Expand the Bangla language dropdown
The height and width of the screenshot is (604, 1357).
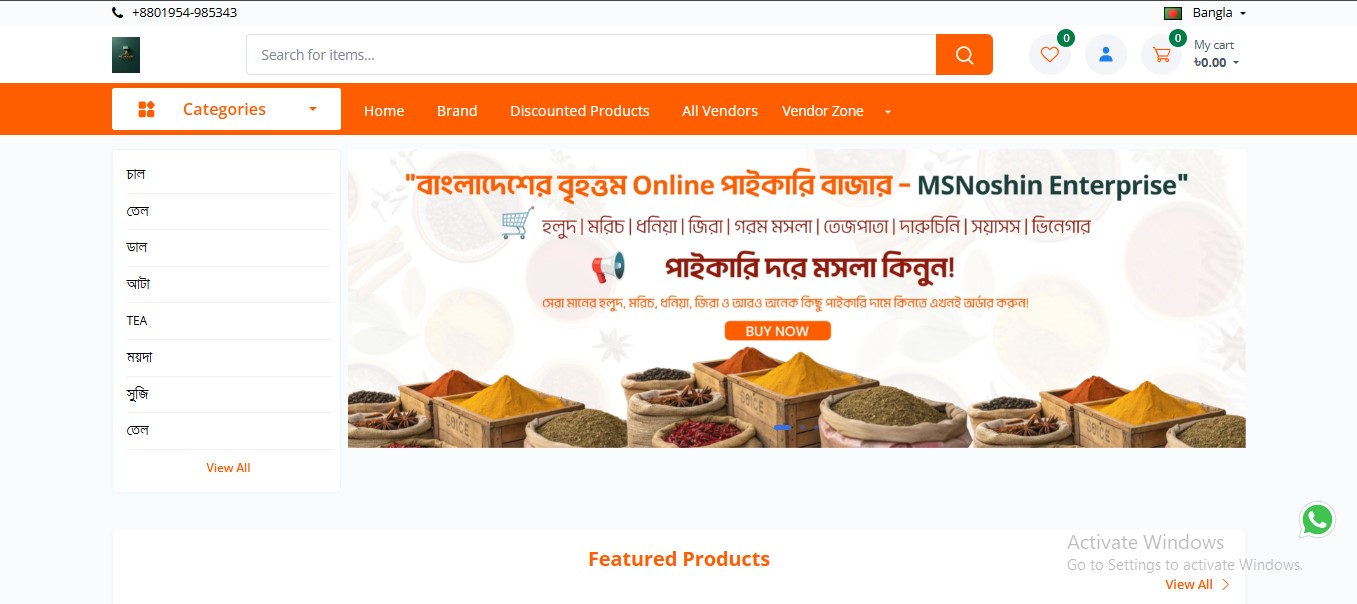(1219, 13)
